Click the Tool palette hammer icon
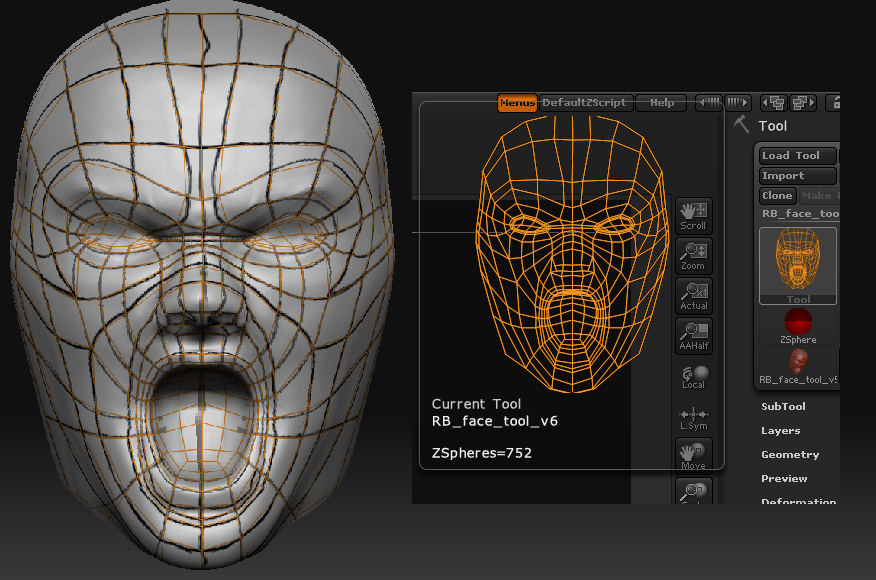The height and width of the screenshot is (580, 876). click(x=741, y=124)
